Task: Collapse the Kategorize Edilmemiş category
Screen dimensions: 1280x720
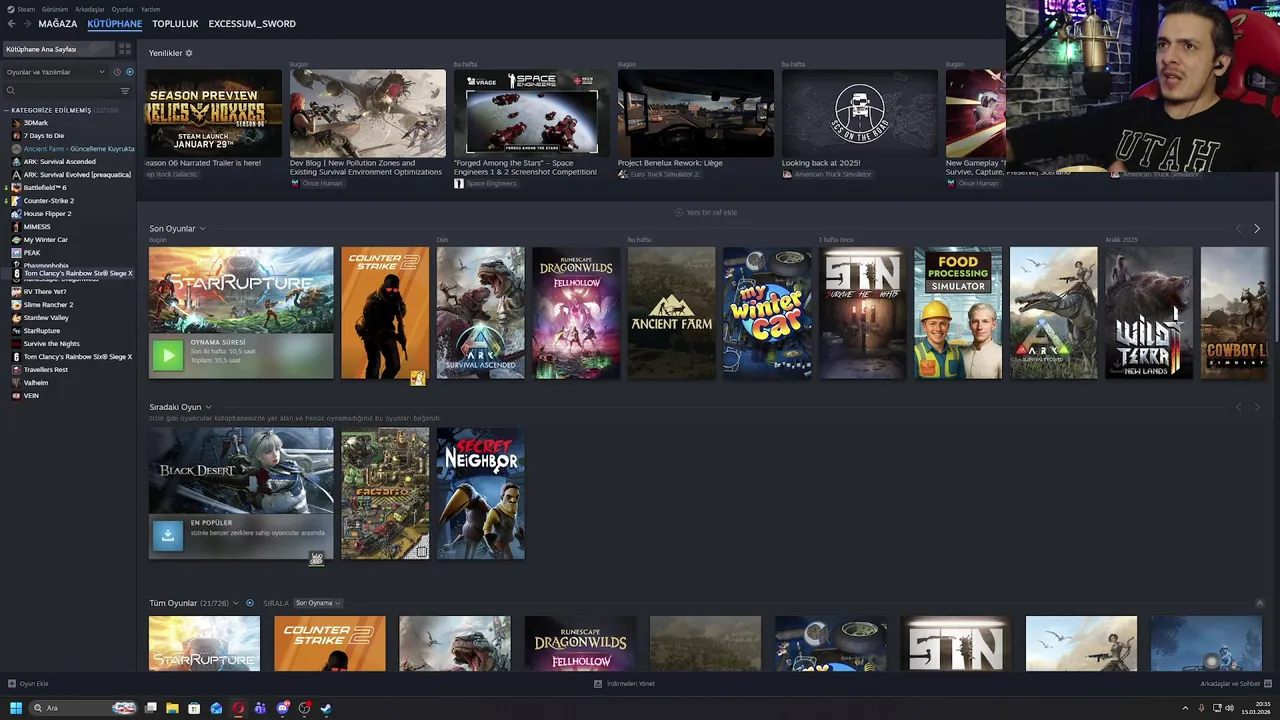Action: (7, 110)
